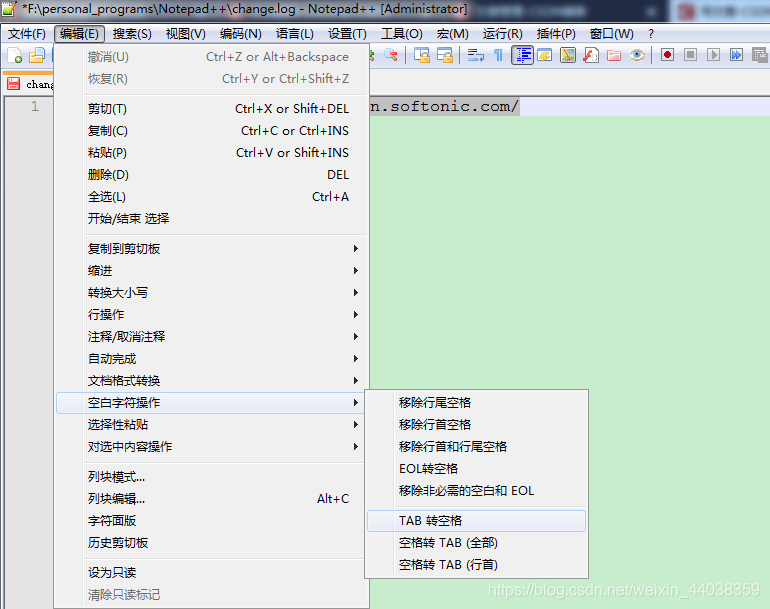Select 移除行首和行尾空格 in the submenu
The width and height of the screenshot is (770, 609).
(x=476, y=447)
